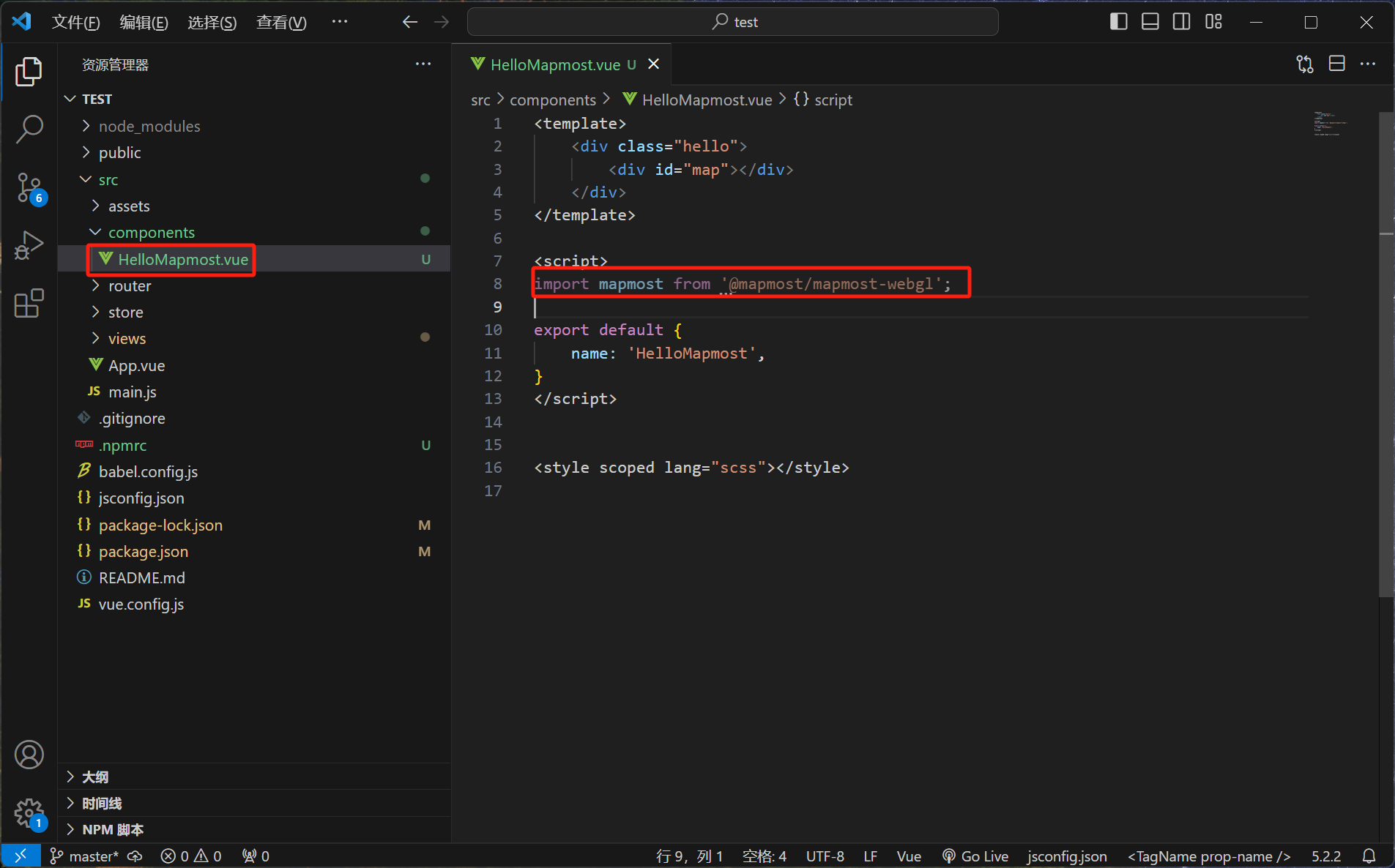The image size is (1395, 868).
Task: Collapse the src folder
Action: [x=254, y=179]
